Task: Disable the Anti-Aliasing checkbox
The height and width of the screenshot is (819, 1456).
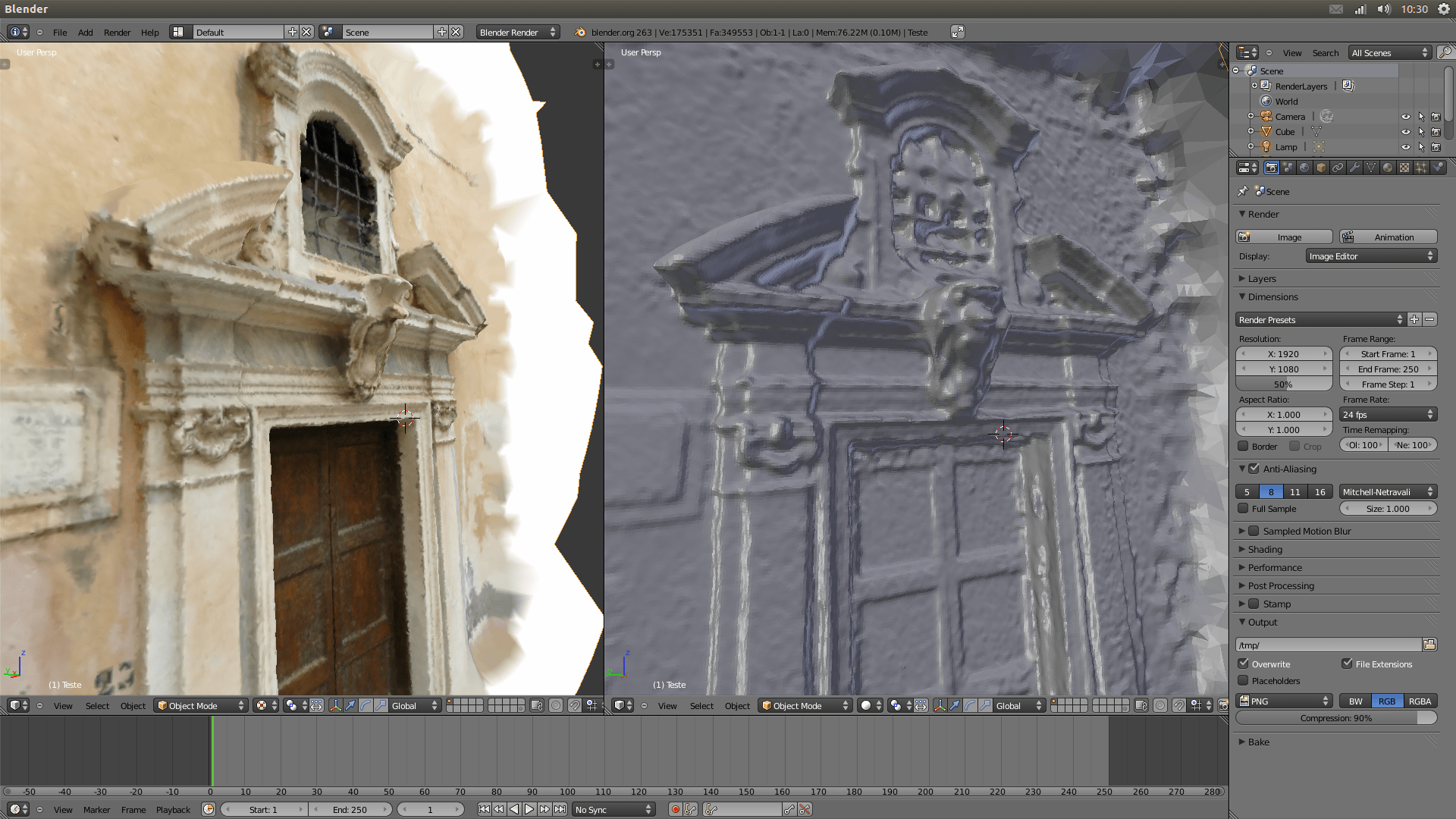Action: coord(1254,469)
